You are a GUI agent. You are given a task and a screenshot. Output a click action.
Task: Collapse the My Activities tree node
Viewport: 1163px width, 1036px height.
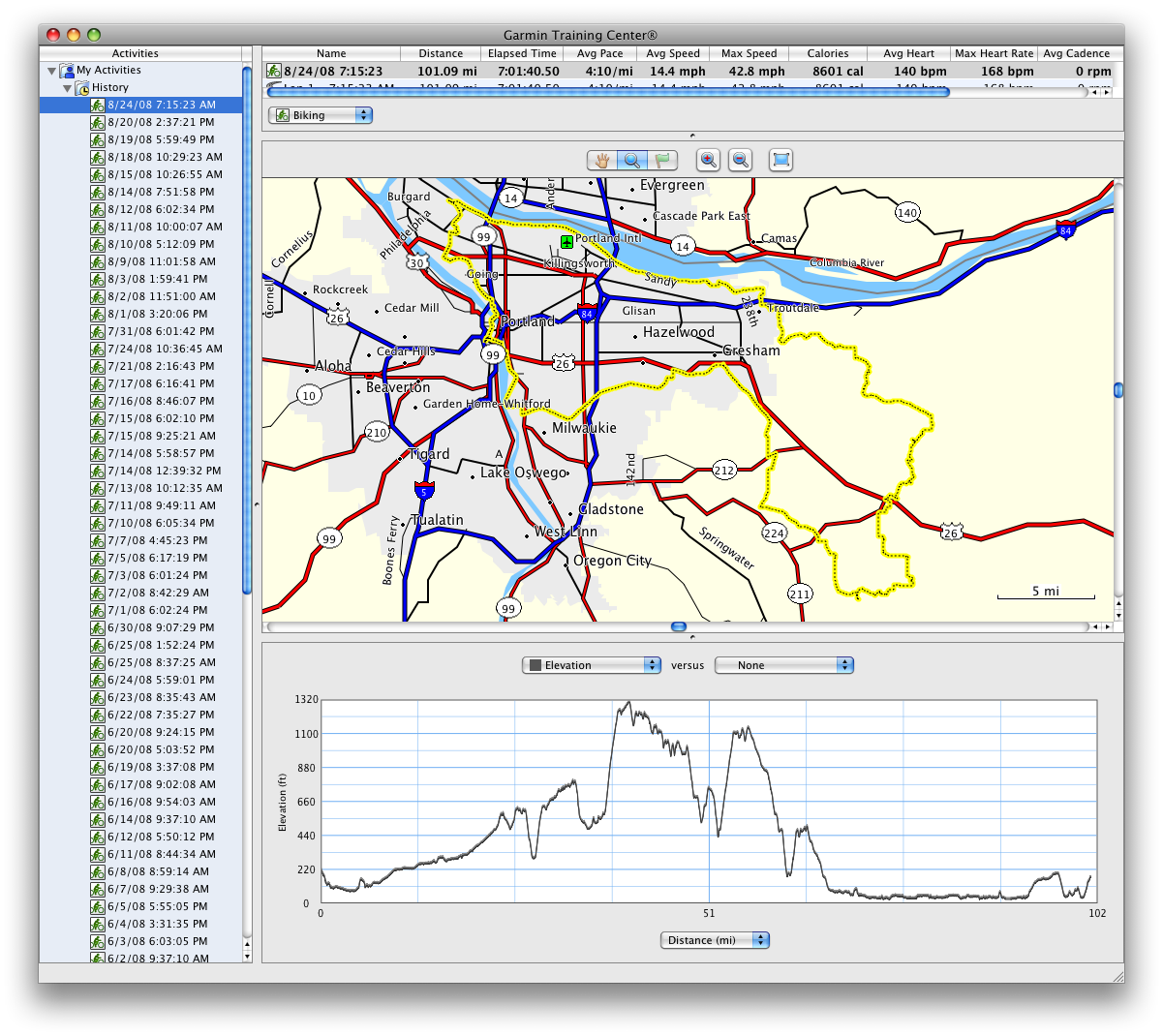[52, 71]
